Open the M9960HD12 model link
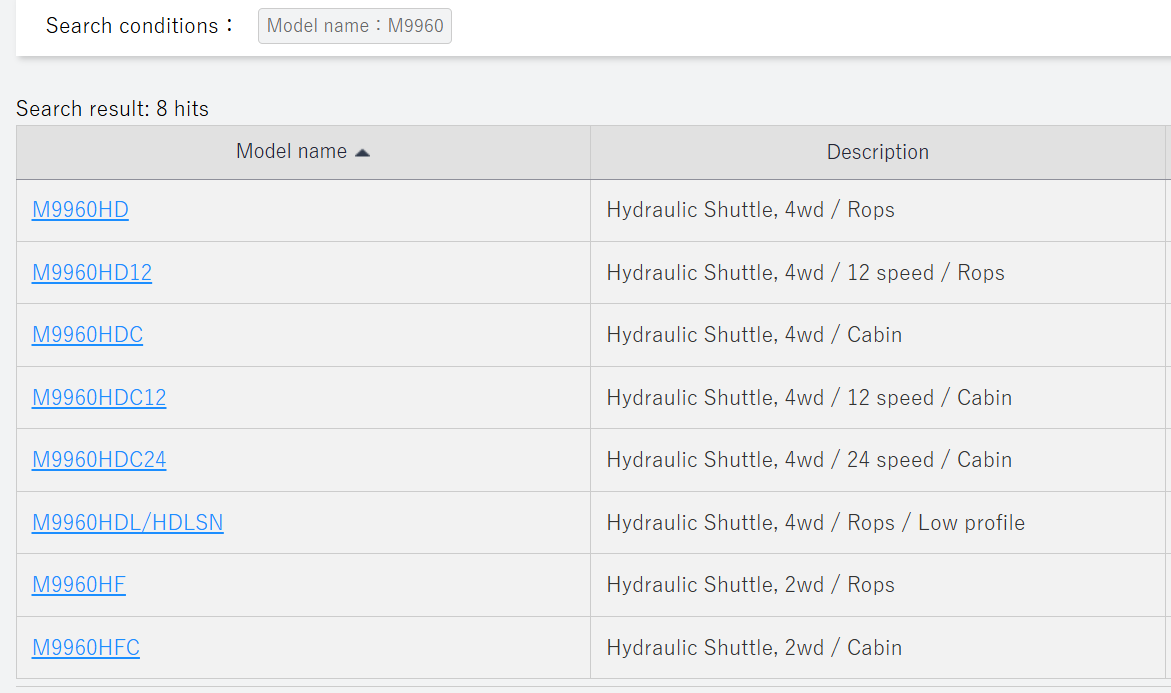The image size is (1171, 693). (x=92, y=273)
